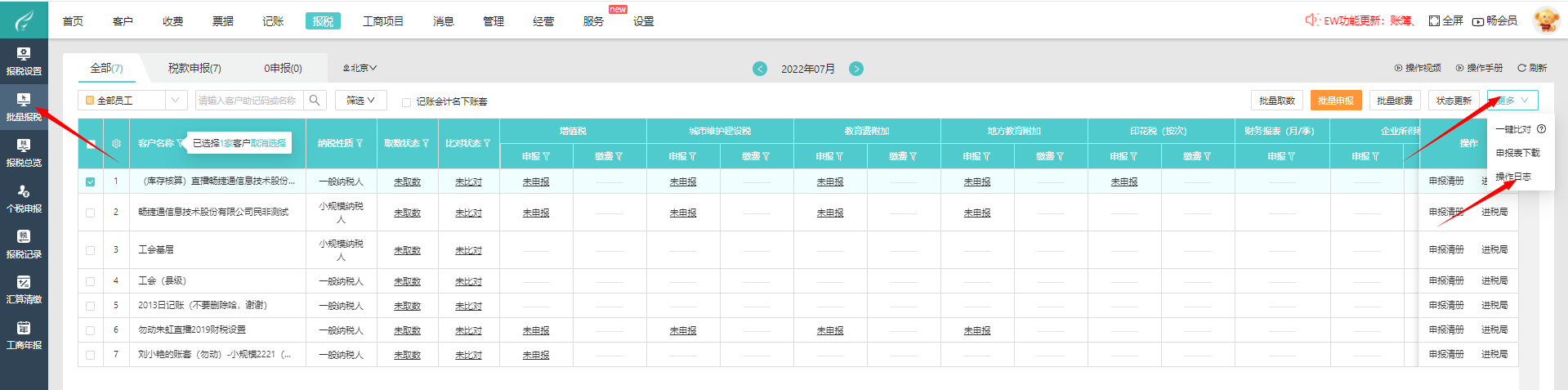
Task: Select 操作日志 from the more menu
Action: (1512, 177)
